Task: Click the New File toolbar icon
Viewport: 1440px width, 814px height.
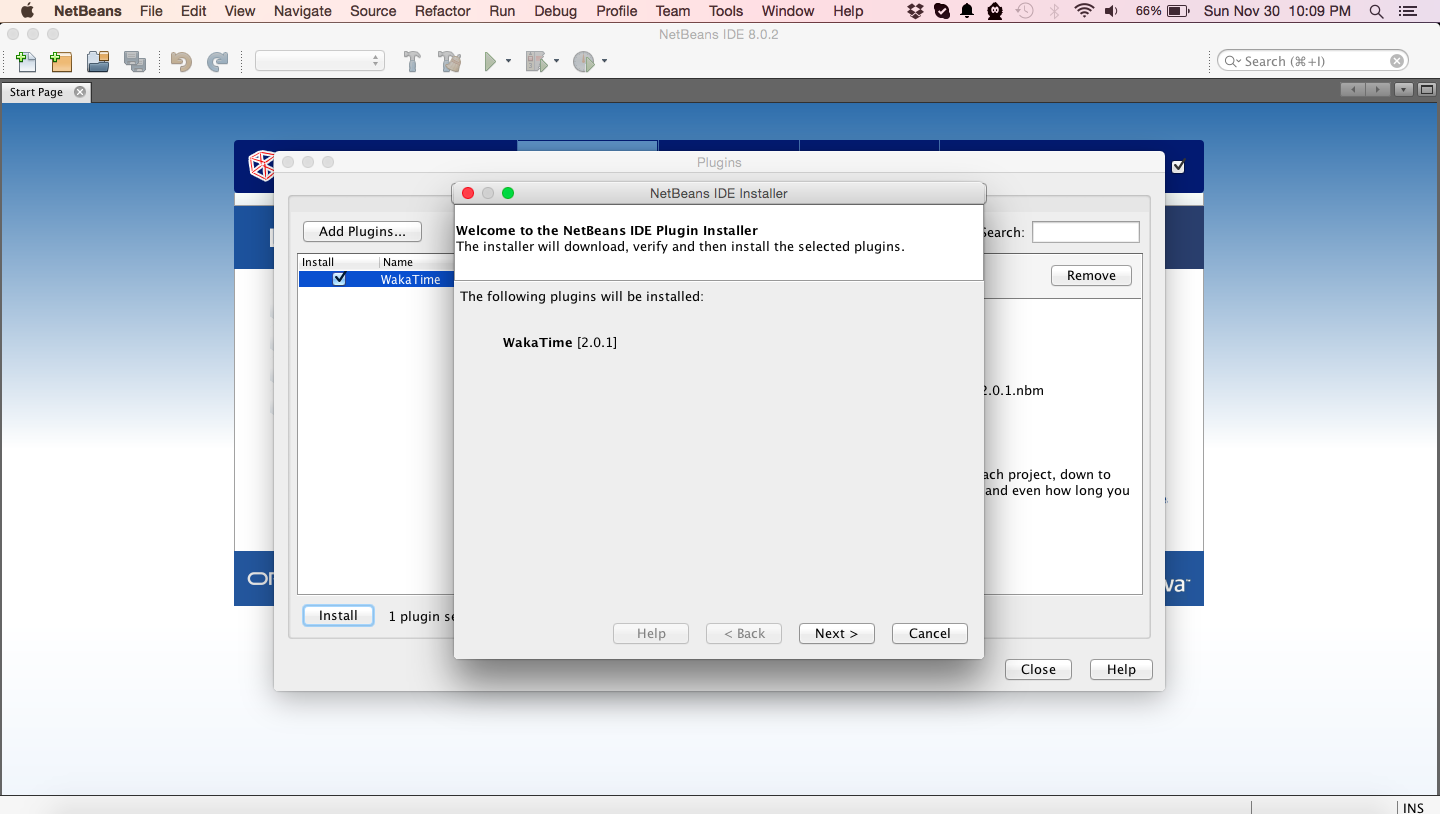Action: (26, 62)
